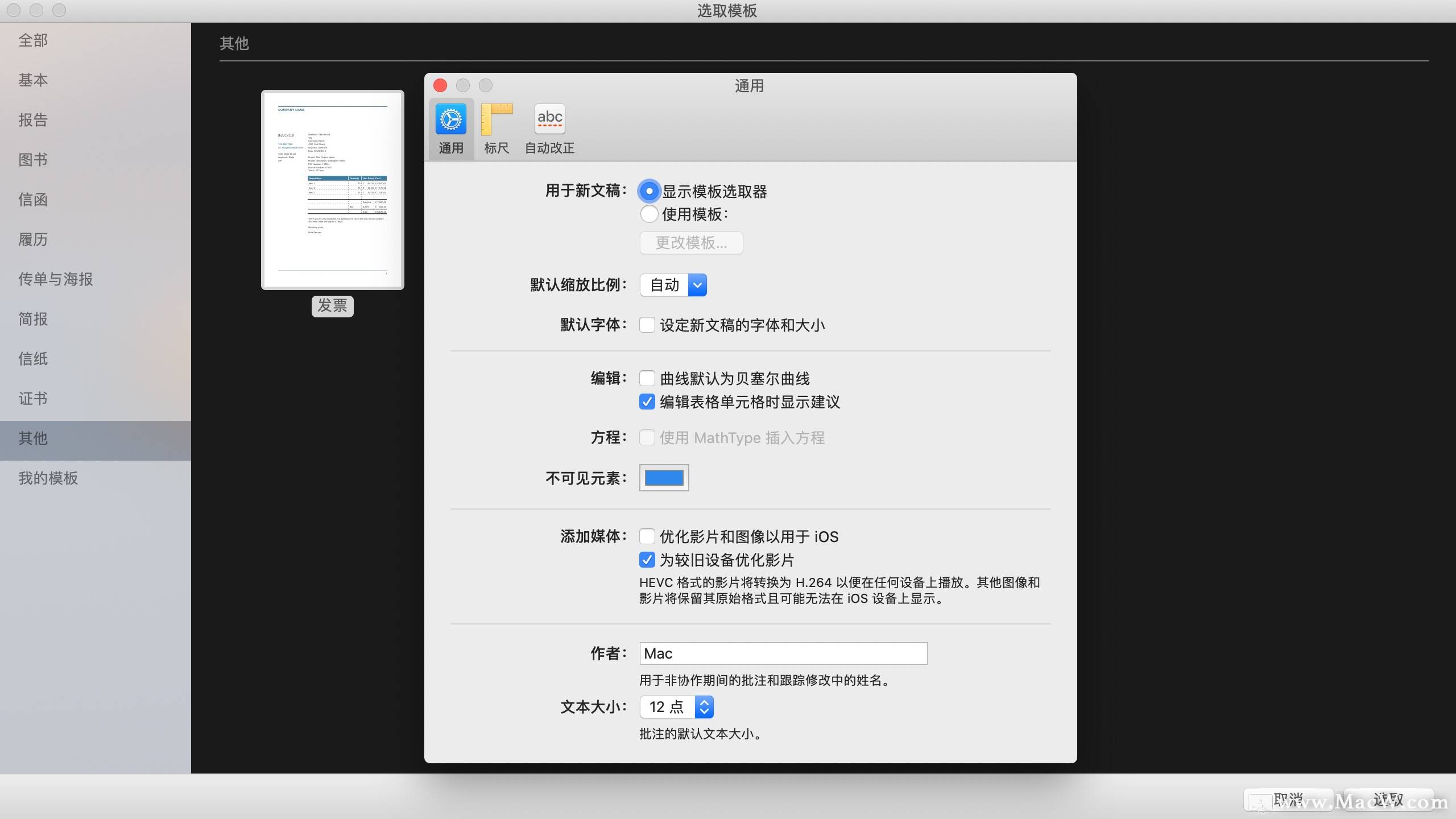Image resolution: width=1456 pixels, height=819 pixels.
Task: Open the 默认缩放比例 自动 dropdown
Action: 673,285
